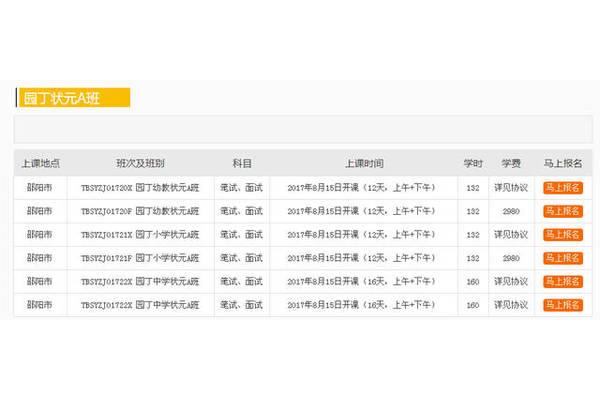Click the 学费 column header
The width and height of the screenshot is (600, 400).
(x=511, y=163)
